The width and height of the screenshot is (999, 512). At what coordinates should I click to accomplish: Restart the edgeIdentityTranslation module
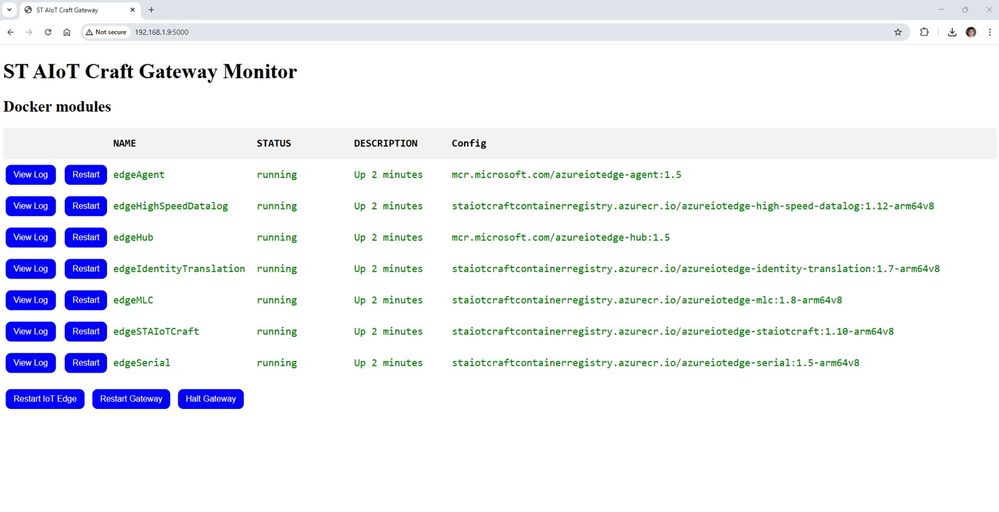coord(85,268)
